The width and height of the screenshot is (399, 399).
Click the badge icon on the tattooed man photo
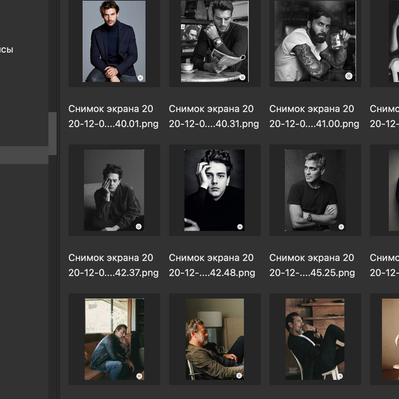pyautogui.click(x=349, y=76)
